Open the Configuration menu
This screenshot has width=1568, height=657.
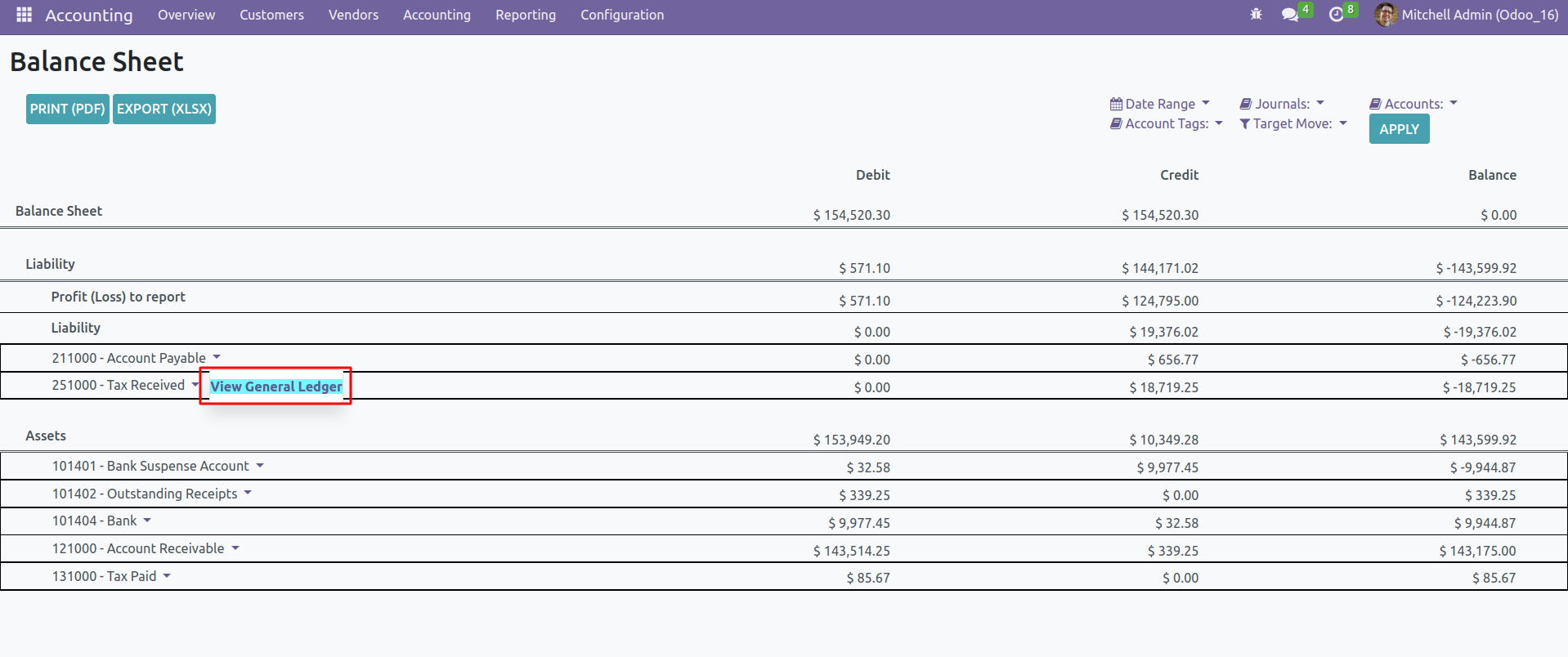(x=621, y=15)
